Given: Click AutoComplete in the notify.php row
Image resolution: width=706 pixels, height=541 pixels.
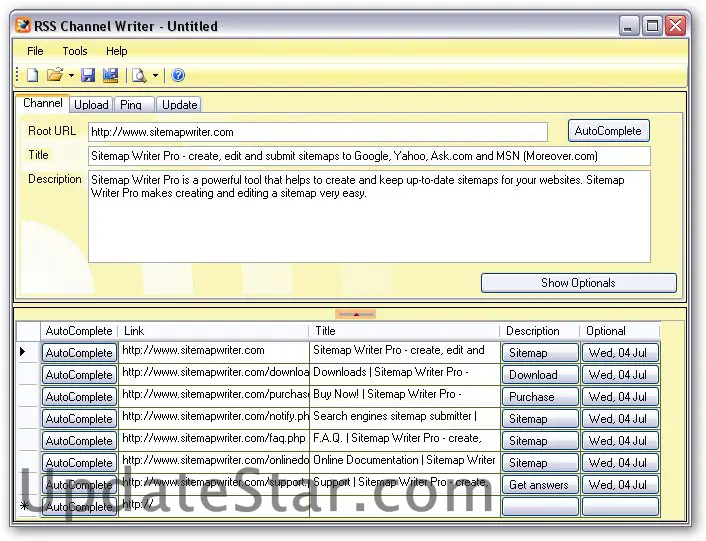Looking at the screenshot, I should coord(80,419).
